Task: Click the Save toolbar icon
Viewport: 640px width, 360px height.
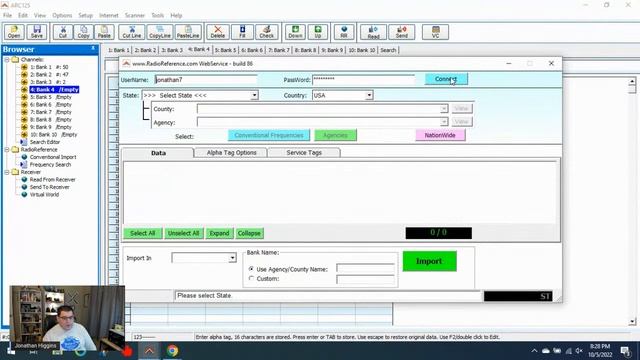Action: (x=37, y=32)
